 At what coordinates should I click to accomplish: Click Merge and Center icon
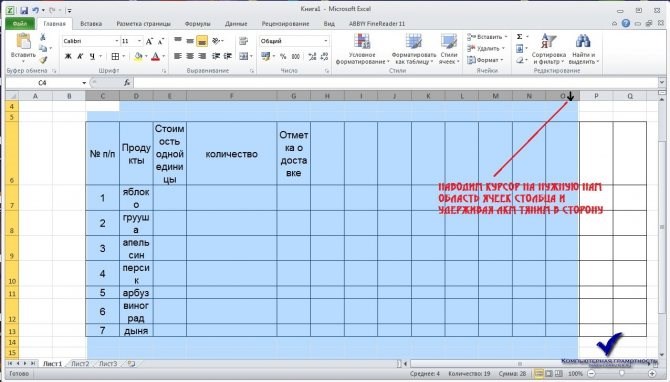[x=244, y=56]
